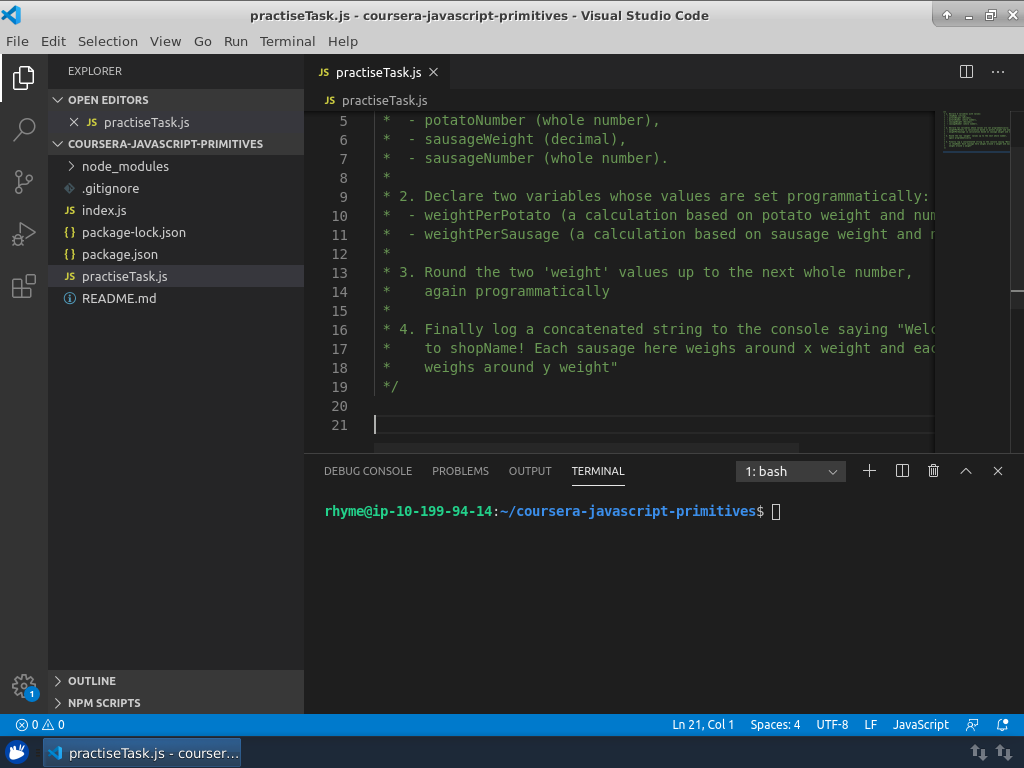
Task: Maximize the terminal panel size
Action: click(x=965, y=471)
